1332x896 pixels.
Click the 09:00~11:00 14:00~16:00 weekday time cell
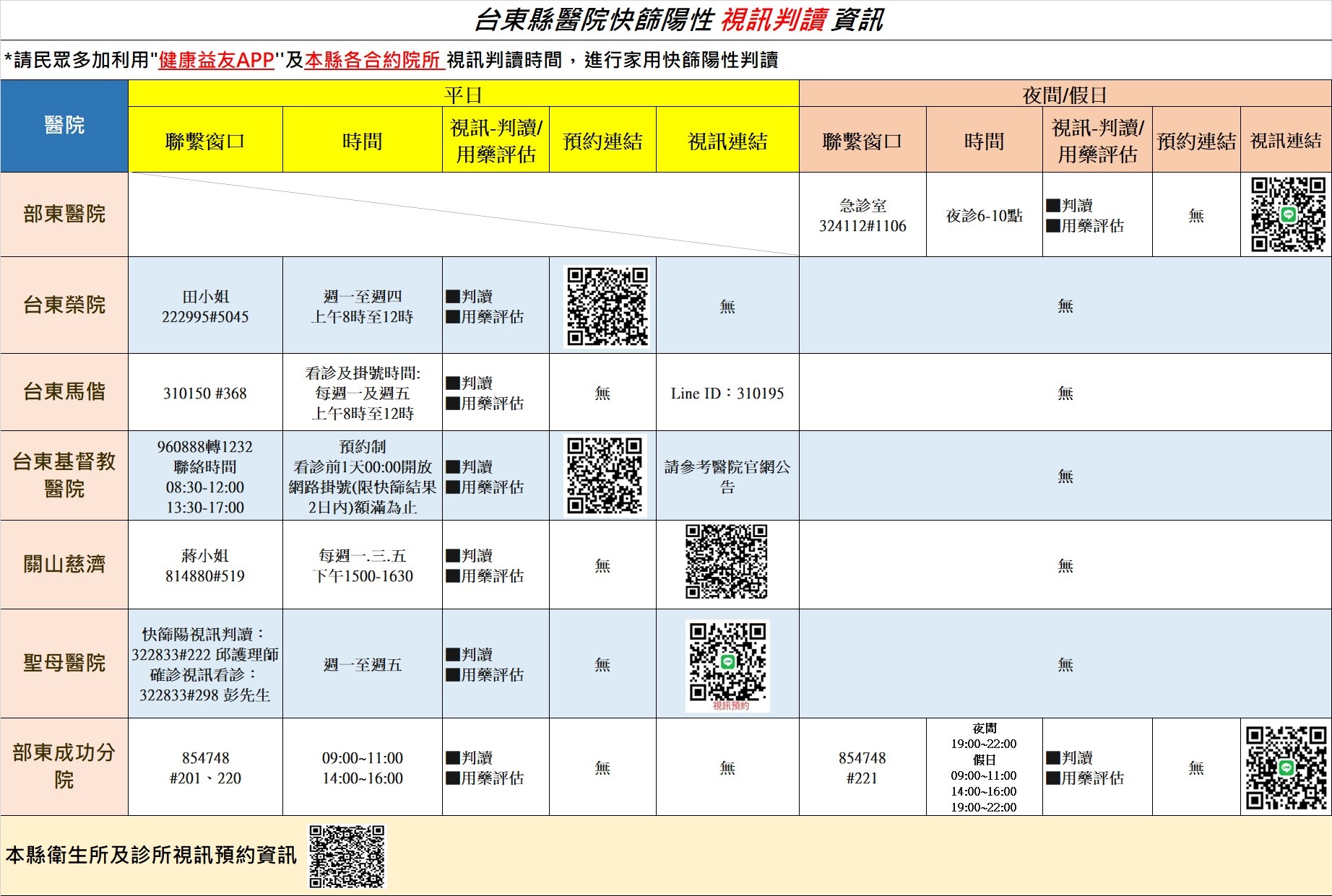pyautogui.click(x=363, y=767)
